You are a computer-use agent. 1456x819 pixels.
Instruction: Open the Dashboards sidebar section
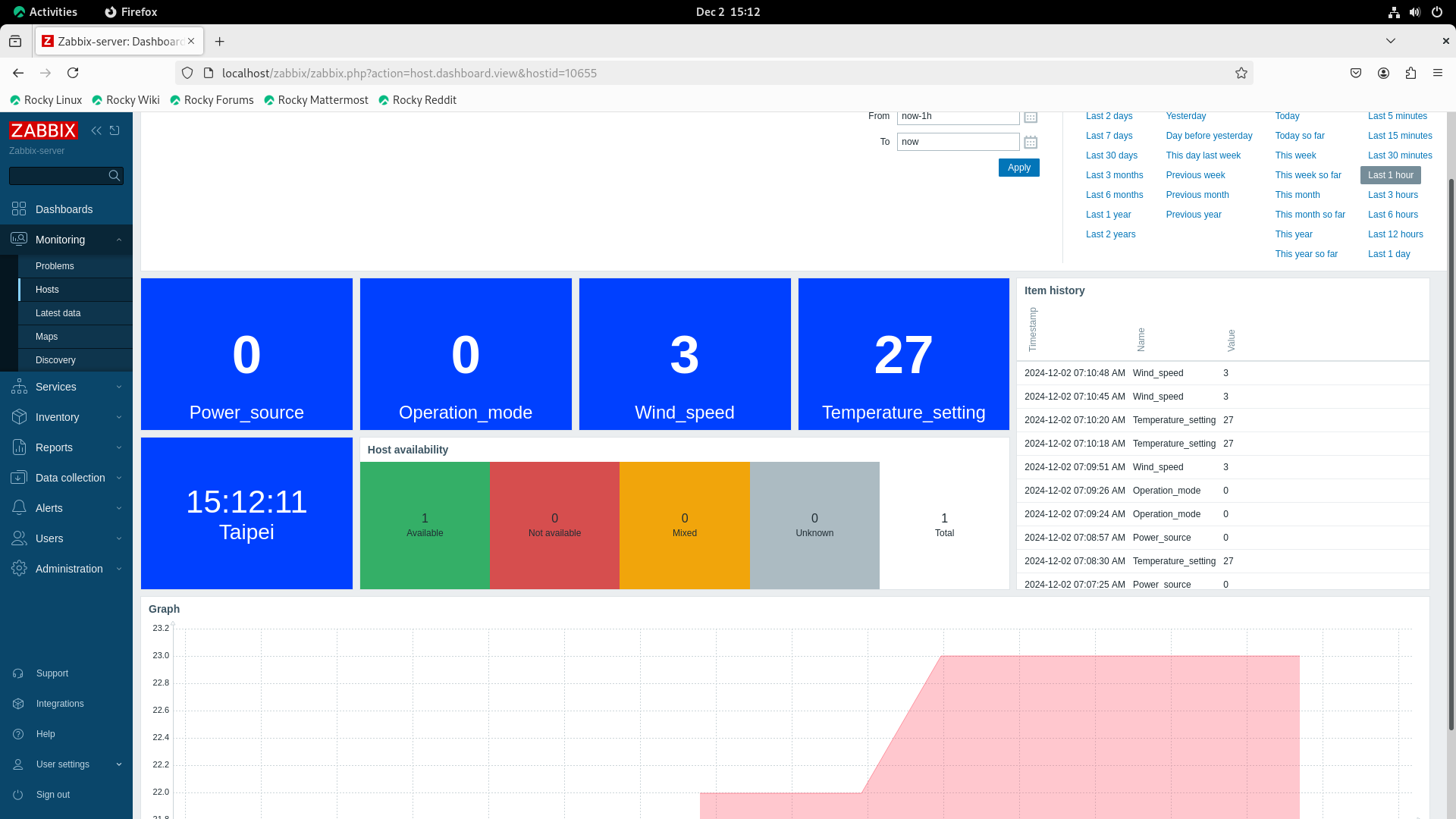click(x=64, y=209)
